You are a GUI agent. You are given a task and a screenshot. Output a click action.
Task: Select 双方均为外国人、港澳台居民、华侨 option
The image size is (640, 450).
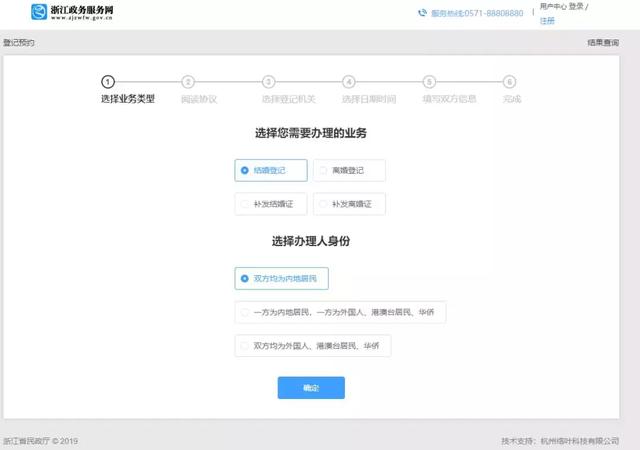[x=313, y=346]
